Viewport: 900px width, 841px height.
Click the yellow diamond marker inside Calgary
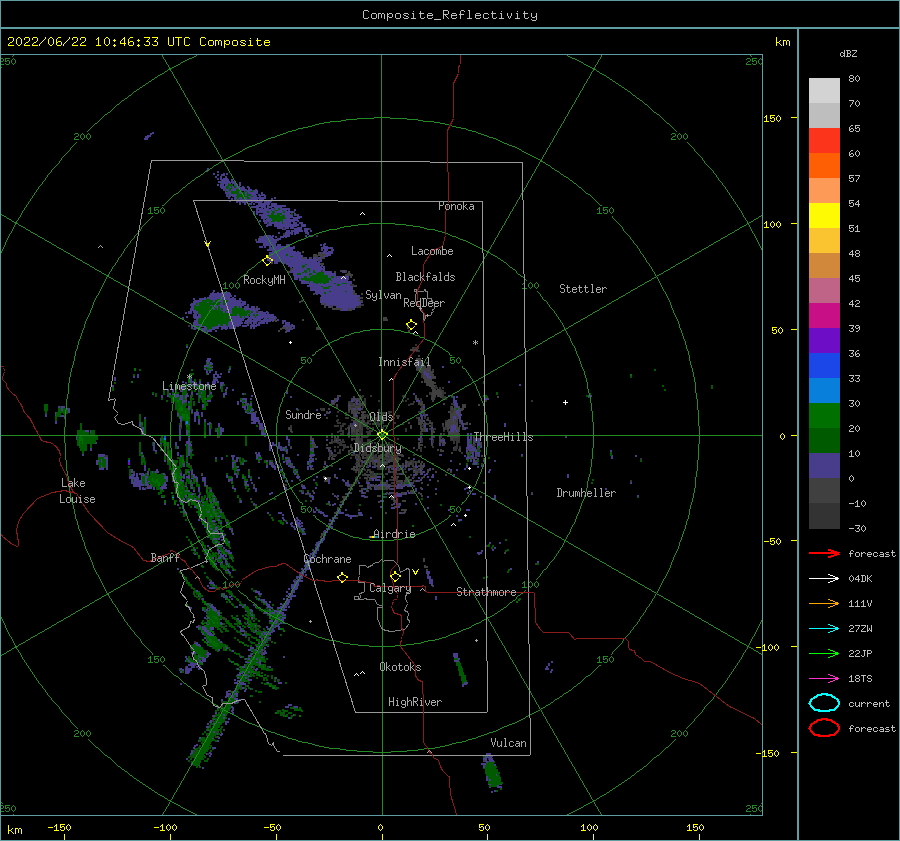[395, 576]
